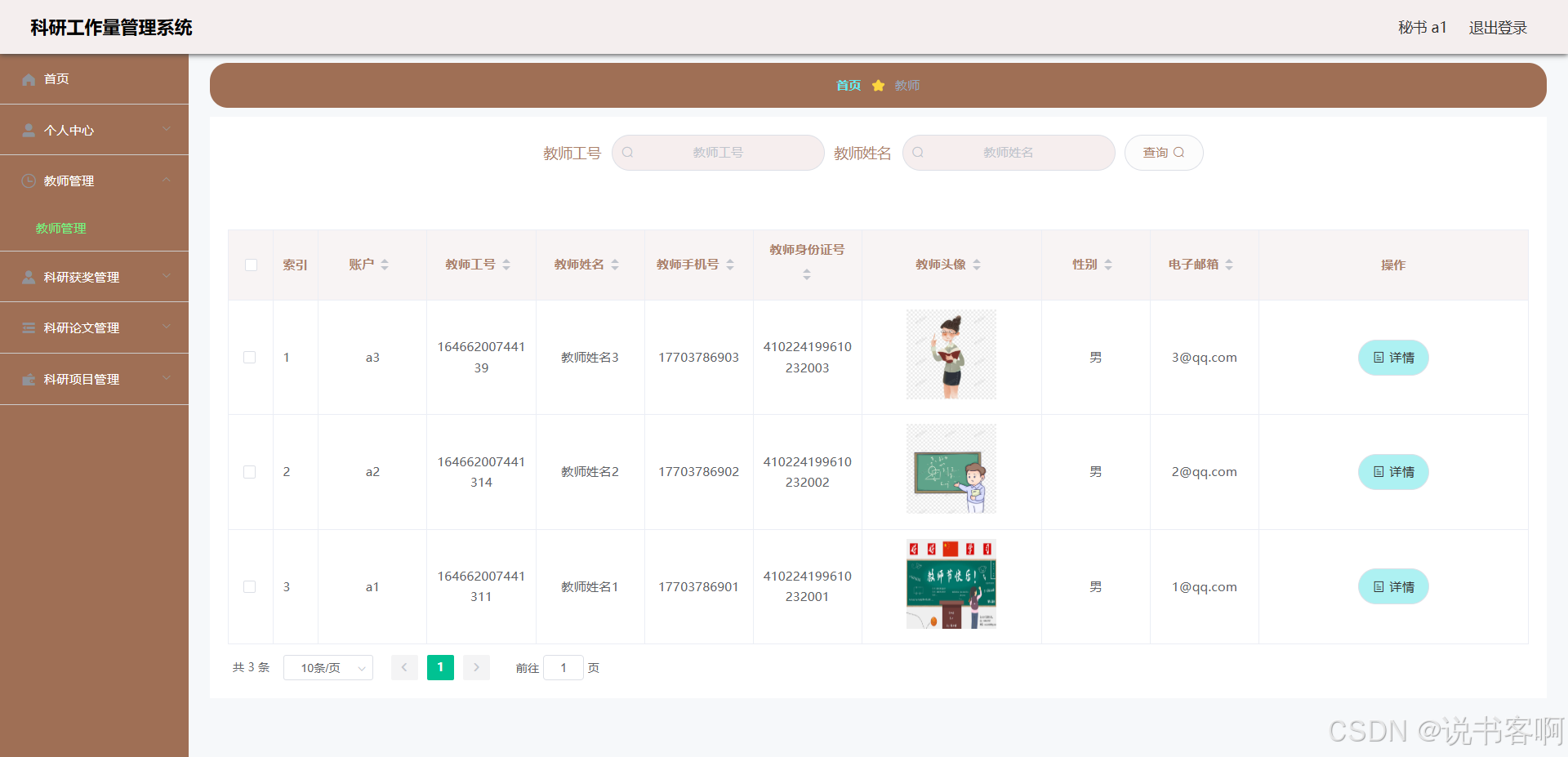Screen dimensions: 1568x757
Task: Open 科研论文管理 sidebar menu
Action: click(94, 327)
